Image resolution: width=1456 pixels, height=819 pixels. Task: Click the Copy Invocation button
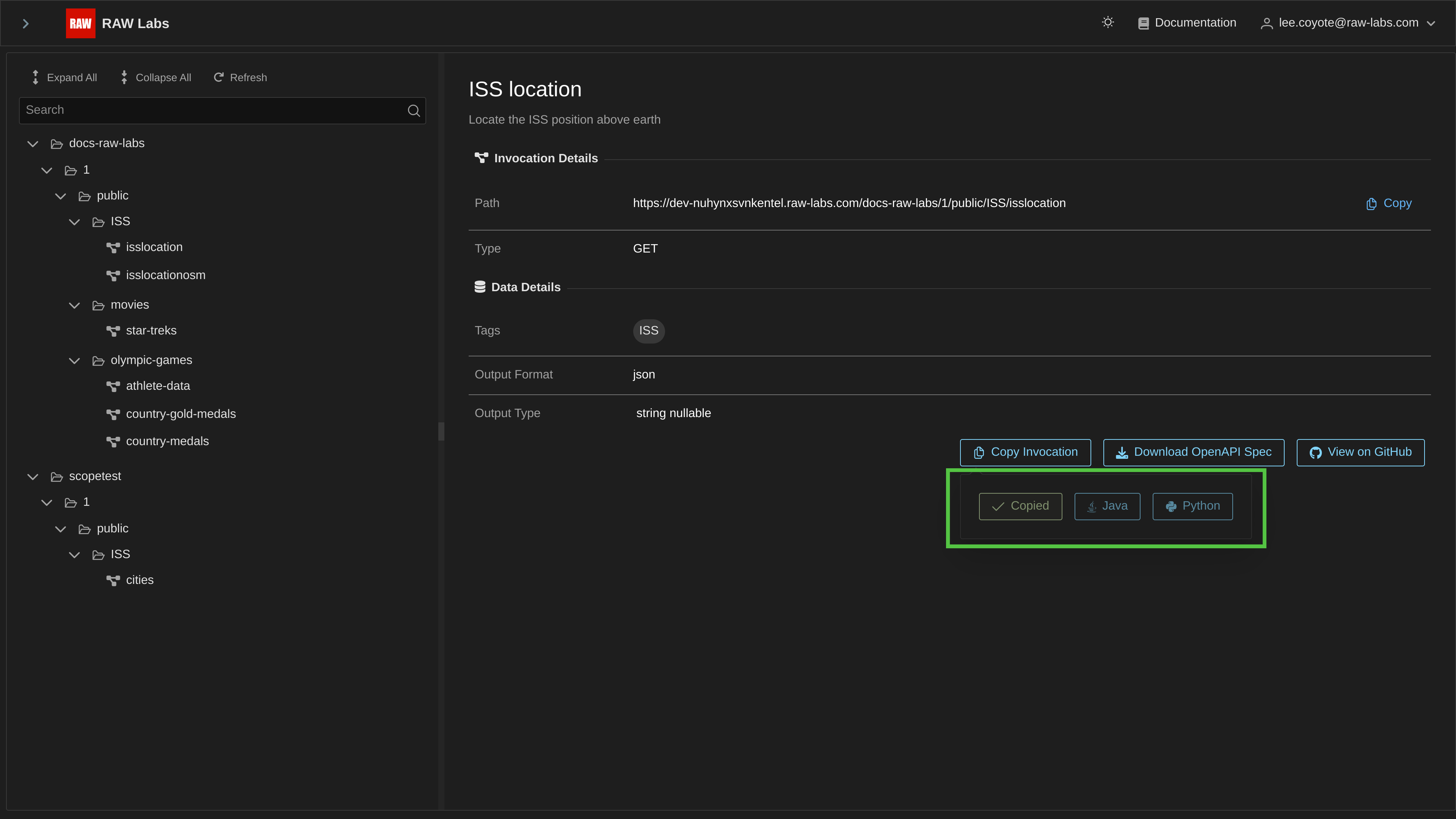pos(1025,452)
